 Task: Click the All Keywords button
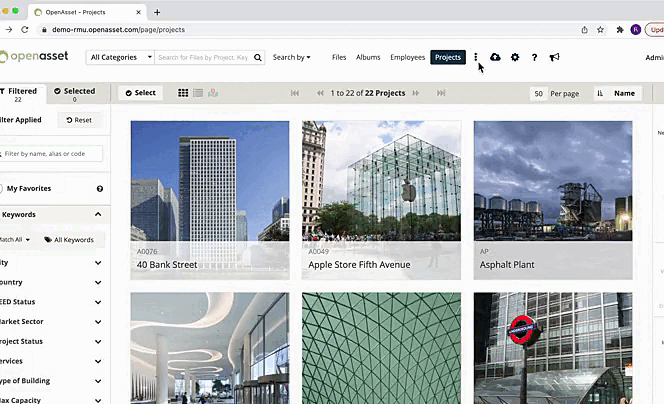(69, 240)
